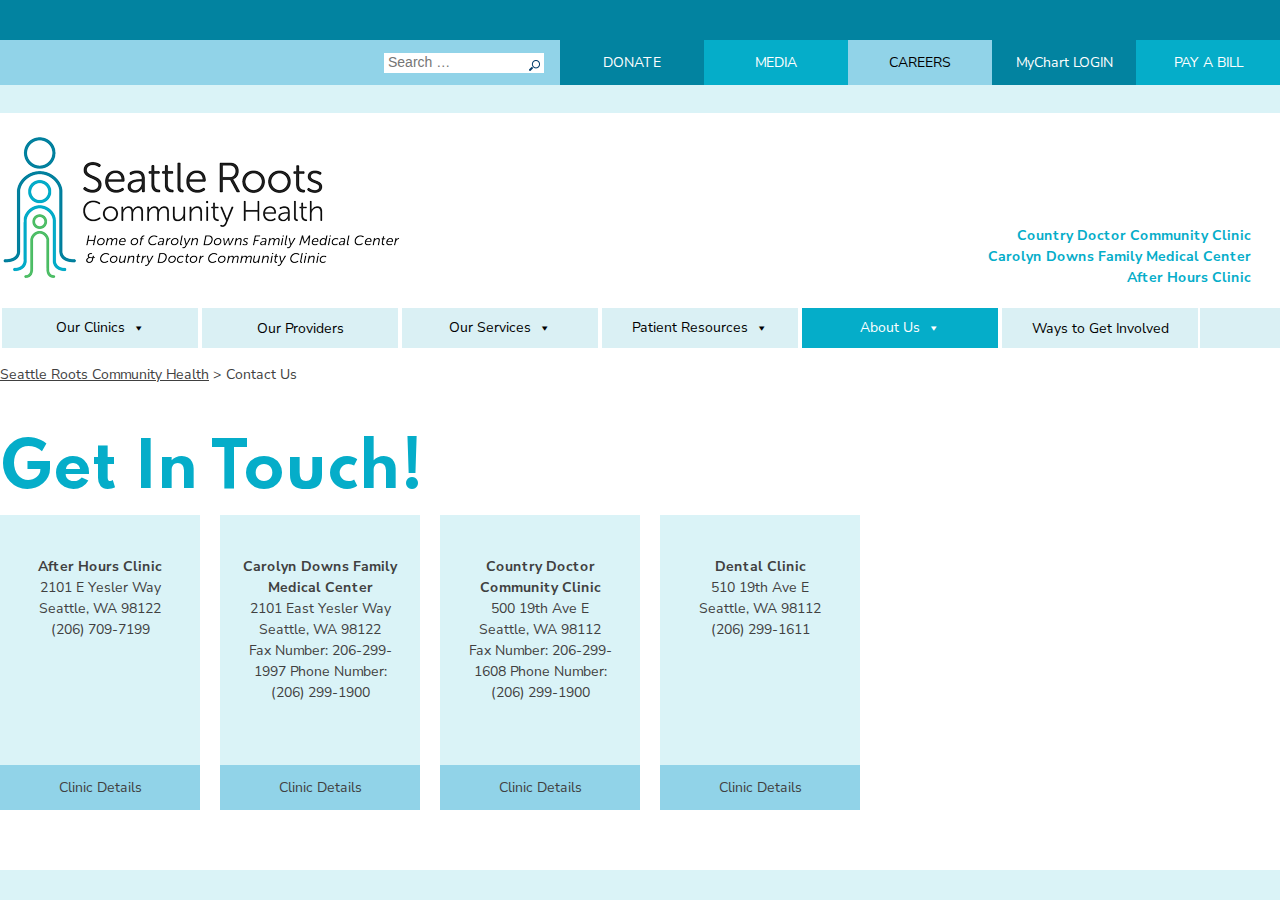The height and width of the screenshot is (900, 1280).
Task: Expand the Our Services menu
Action: point(500,328)
